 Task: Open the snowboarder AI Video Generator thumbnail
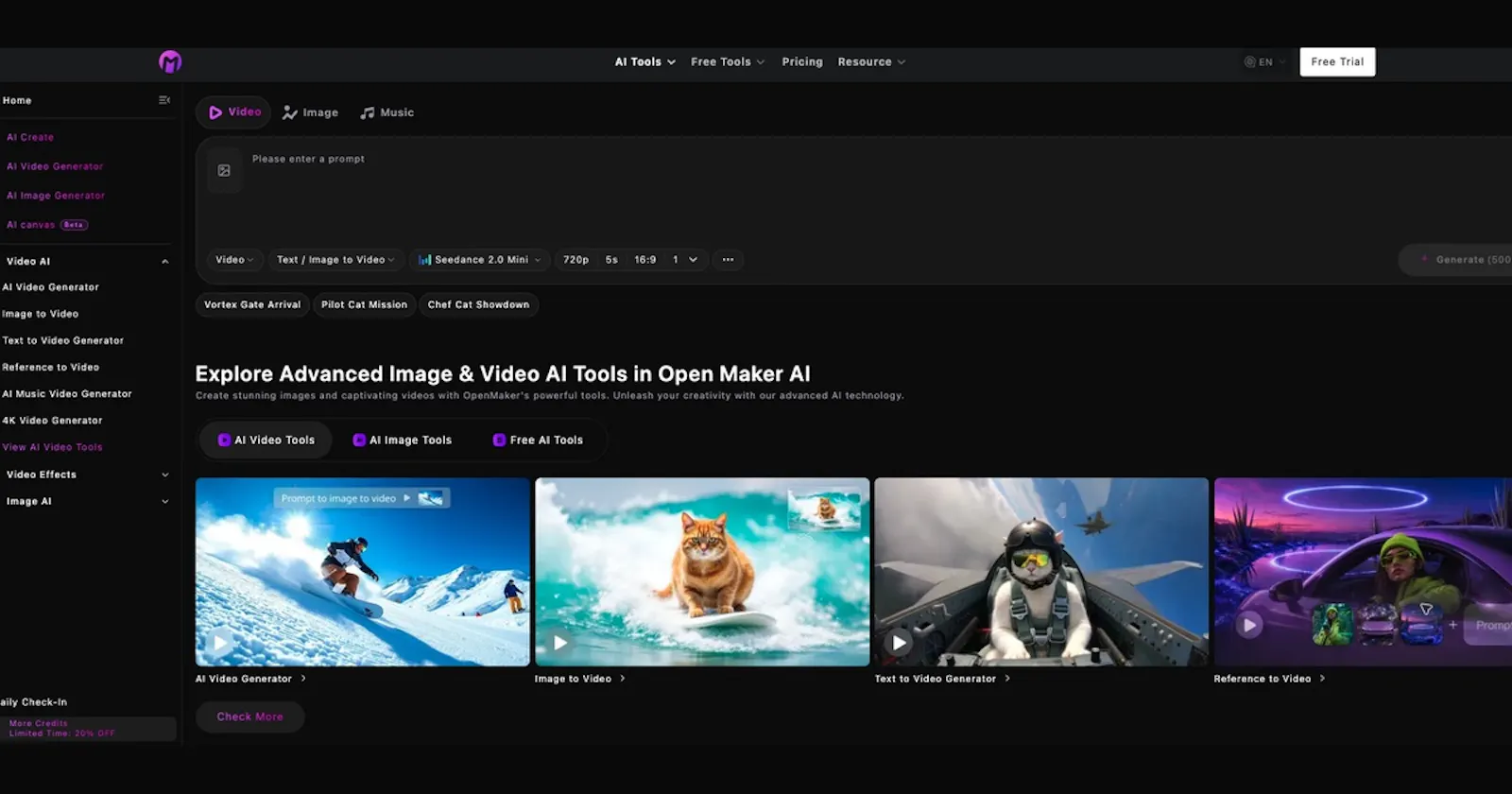363,572
